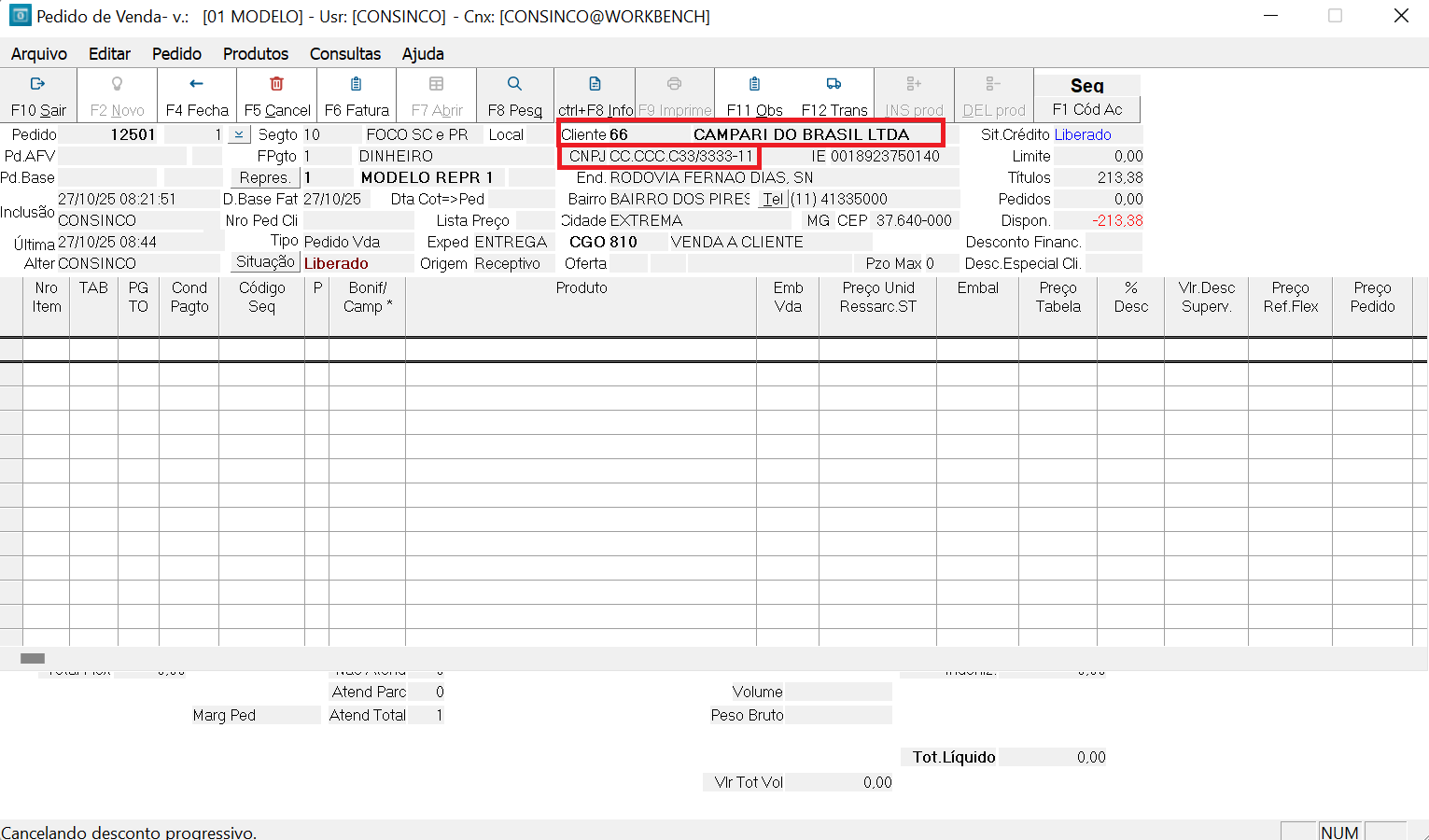
Task: Open the Ajuda menu
Action: 423,54
